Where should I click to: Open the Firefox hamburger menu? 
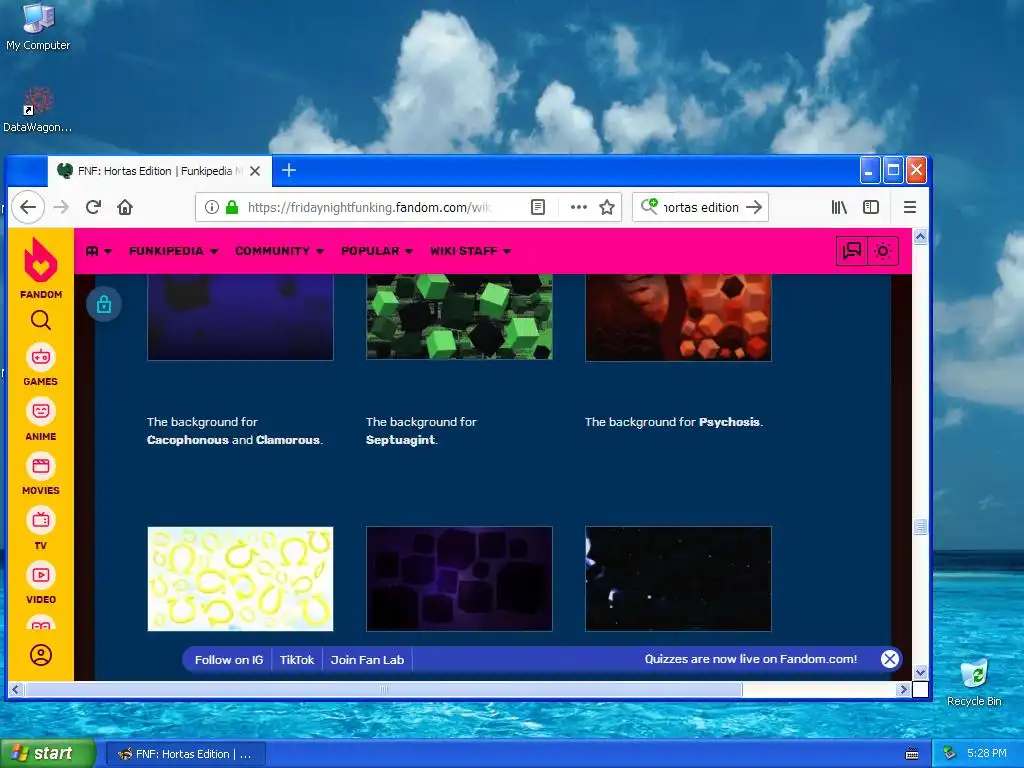[x=910, y=208]
